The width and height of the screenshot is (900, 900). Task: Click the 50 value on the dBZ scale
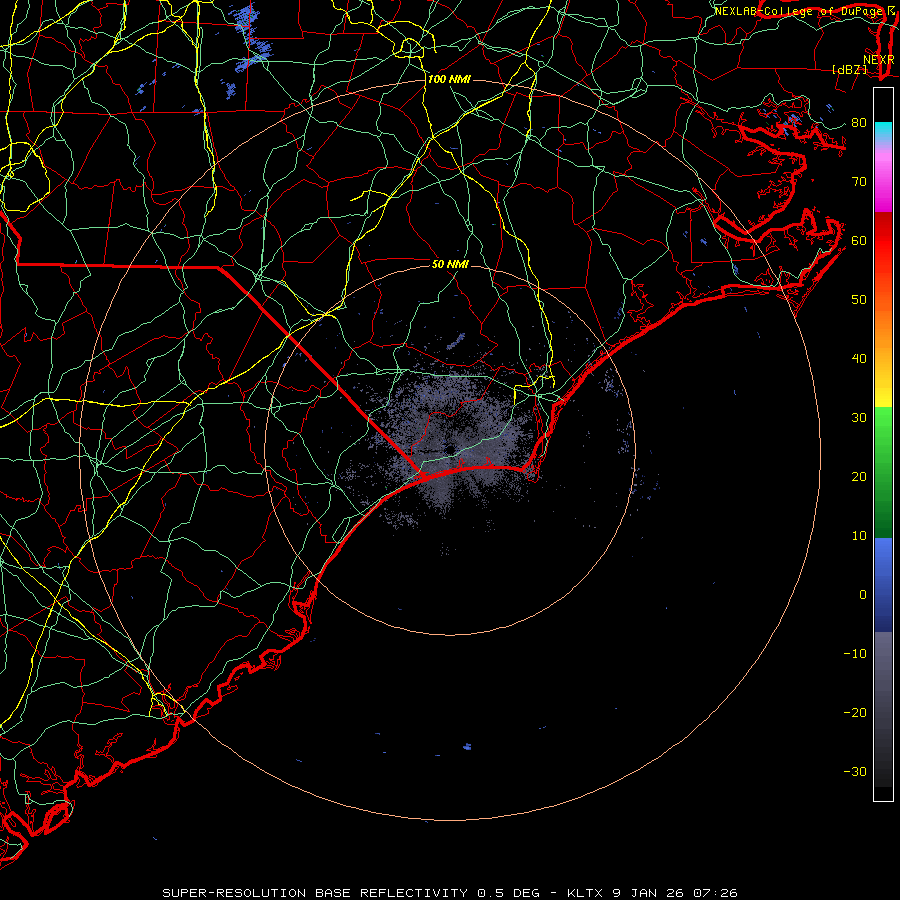click(x=859, y=300)
